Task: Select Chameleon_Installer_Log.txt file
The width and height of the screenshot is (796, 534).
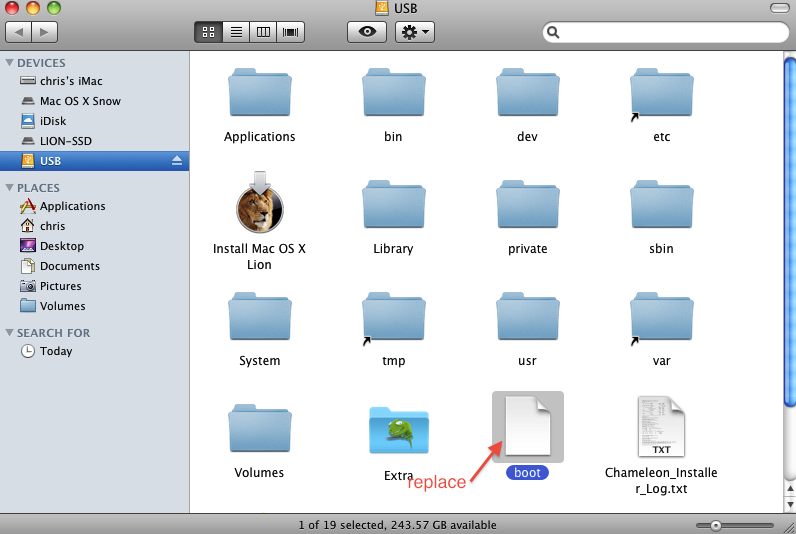Action: pos(661,427)
